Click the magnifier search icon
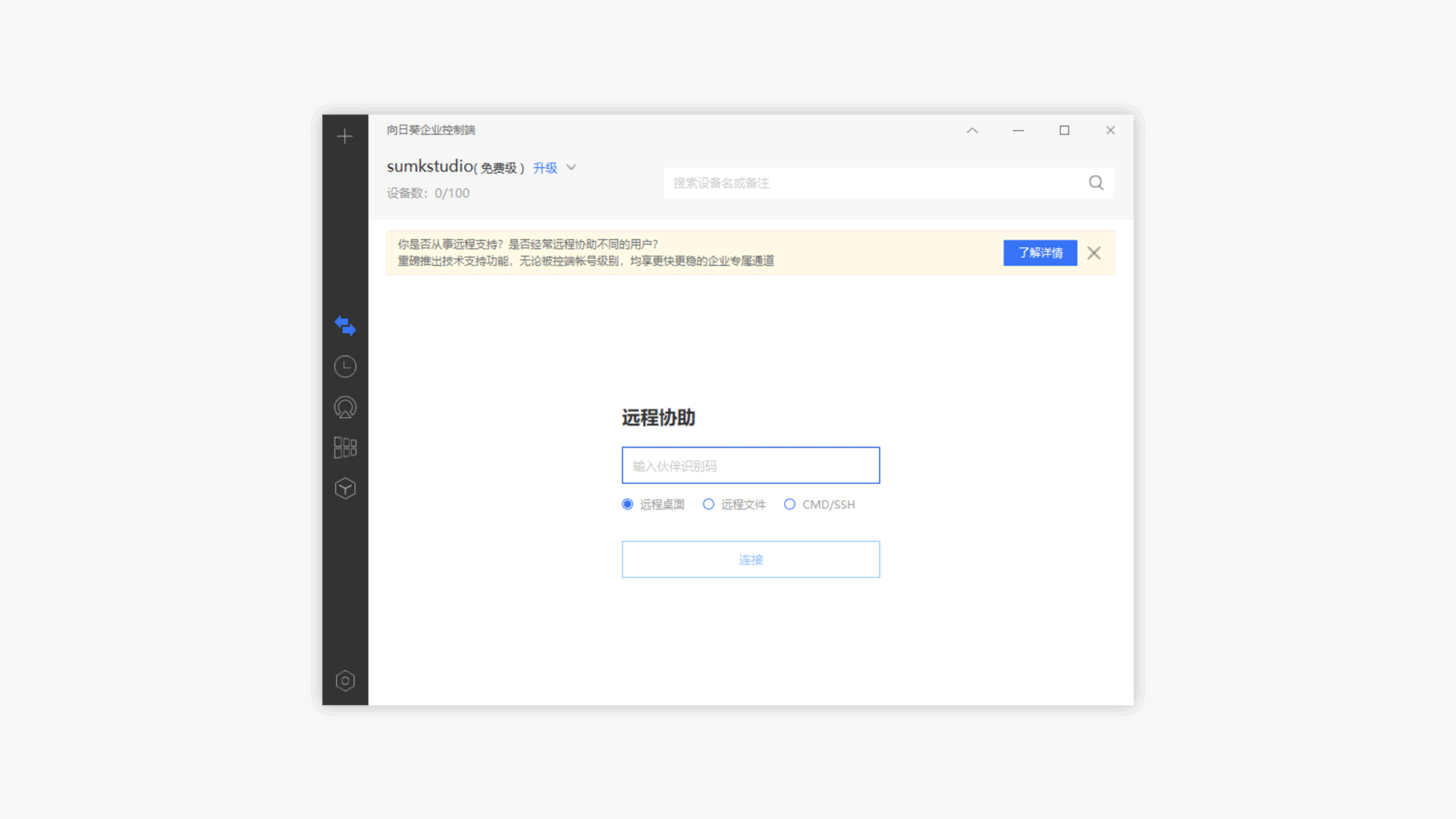The height and width of the screenshot is (819, 1456). pos(1096,183)
